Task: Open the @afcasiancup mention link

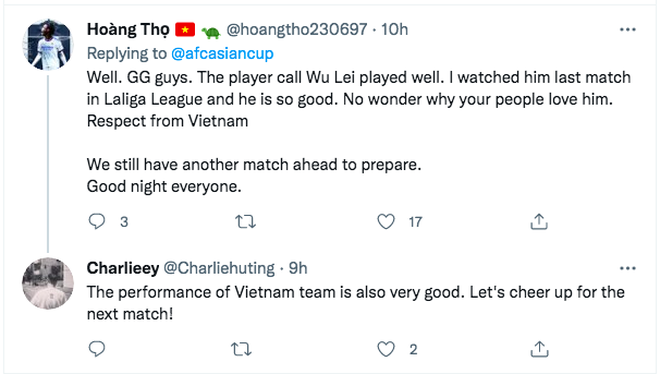Action: click(x=222, y=53)
